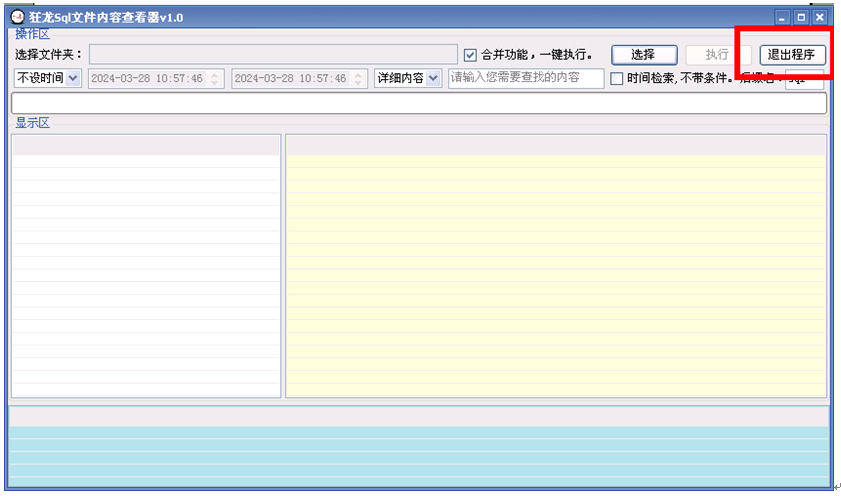Viewport: 841px width, 496px height.
Task: Click the 选择文件夹 path field
Action: (x=273, y=55)
